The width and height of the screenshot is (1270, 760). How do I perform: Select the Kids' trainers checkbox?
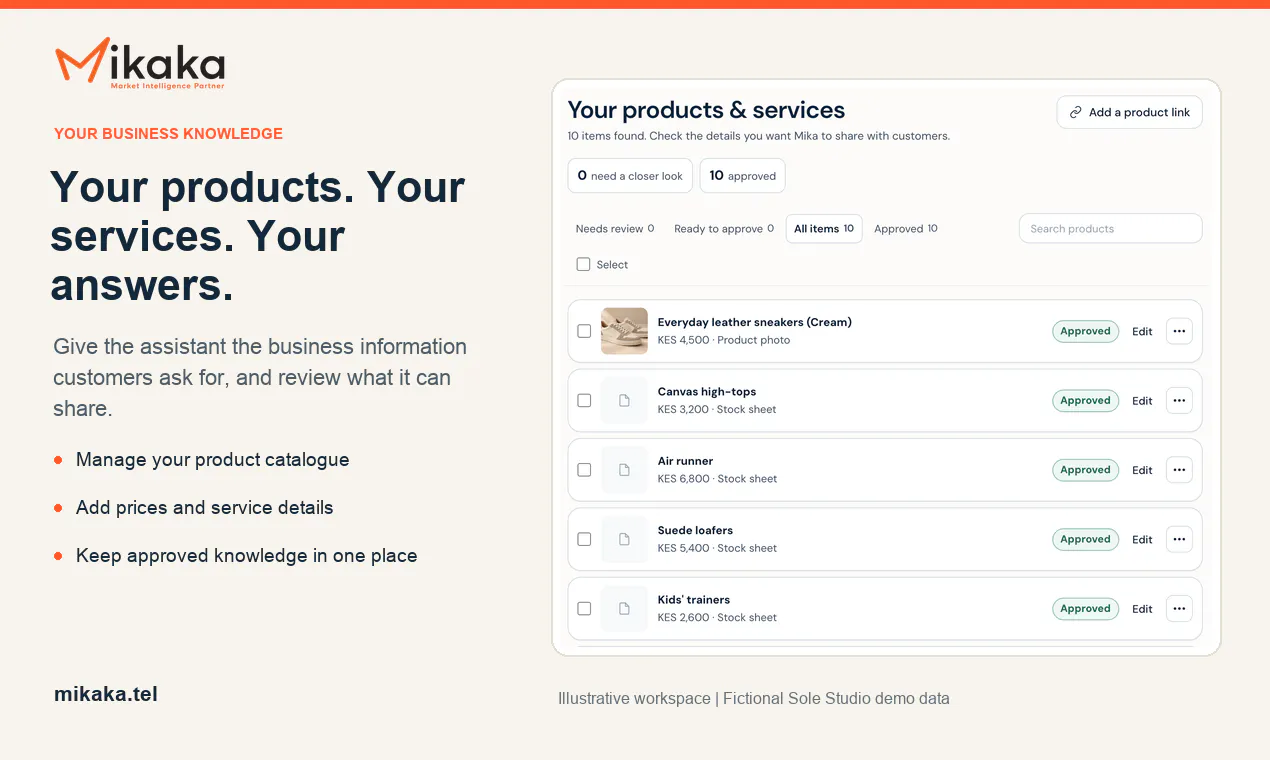point(584,608)
